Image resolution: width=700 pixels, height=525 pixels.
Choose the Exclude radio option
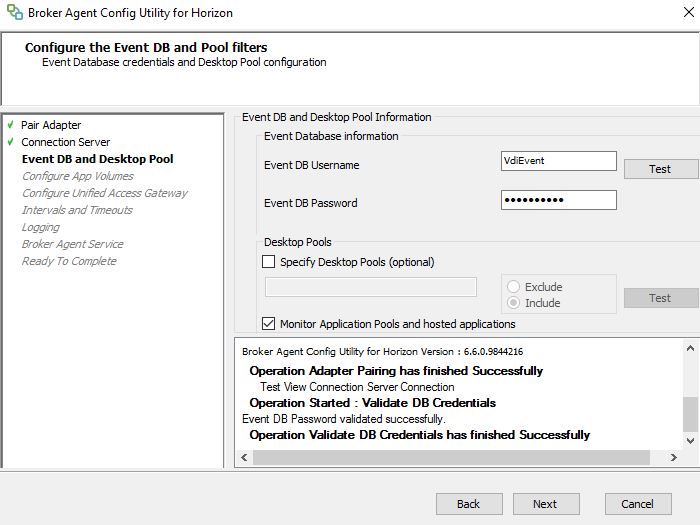pyautogui.click(x=513, y=287)
